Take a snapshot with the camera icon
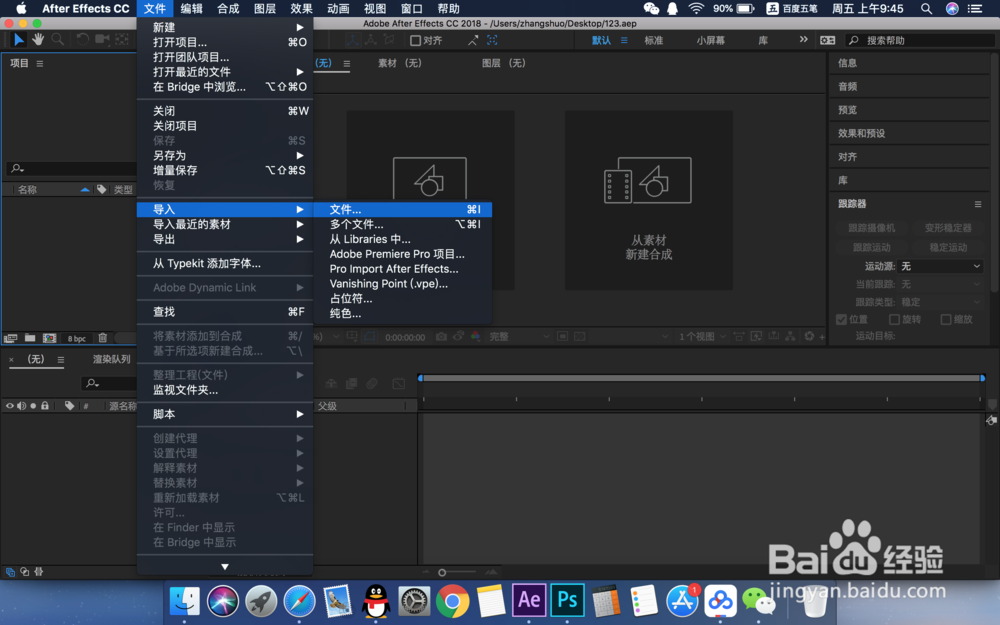 (441, 337)
